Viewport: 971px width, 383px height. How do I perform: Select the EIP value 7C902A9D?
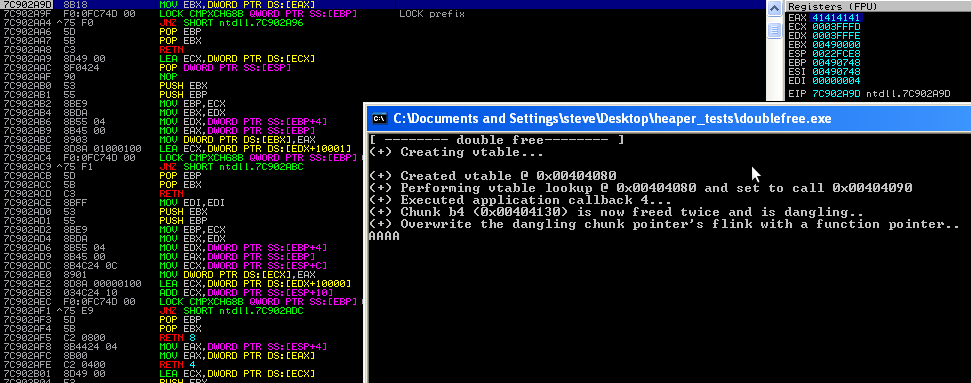coord(835,94)
